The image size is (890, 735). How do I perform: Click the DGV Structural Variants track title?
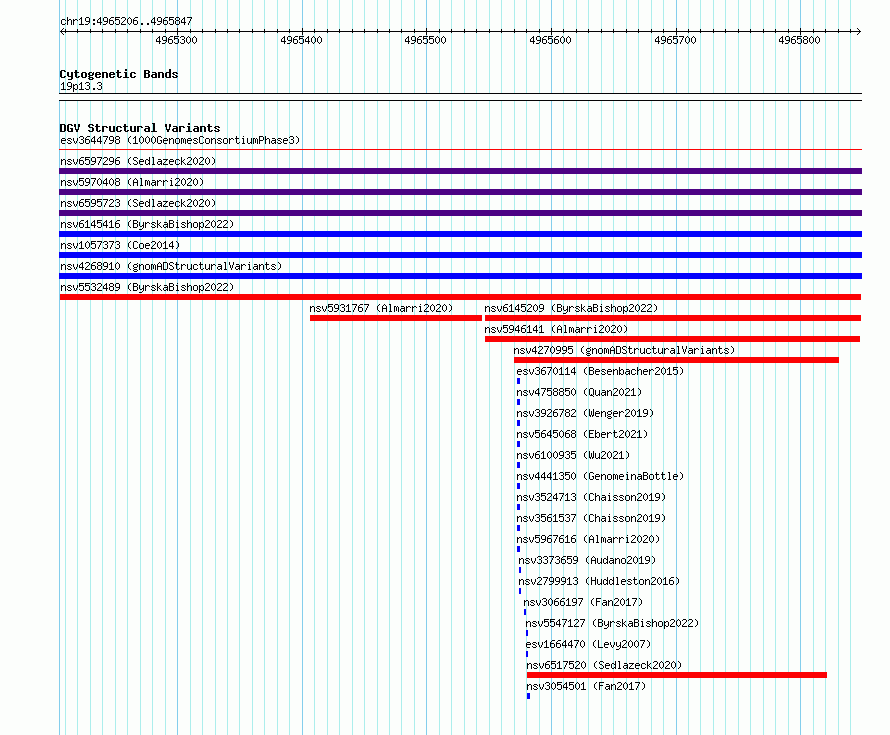click(140, 128)
